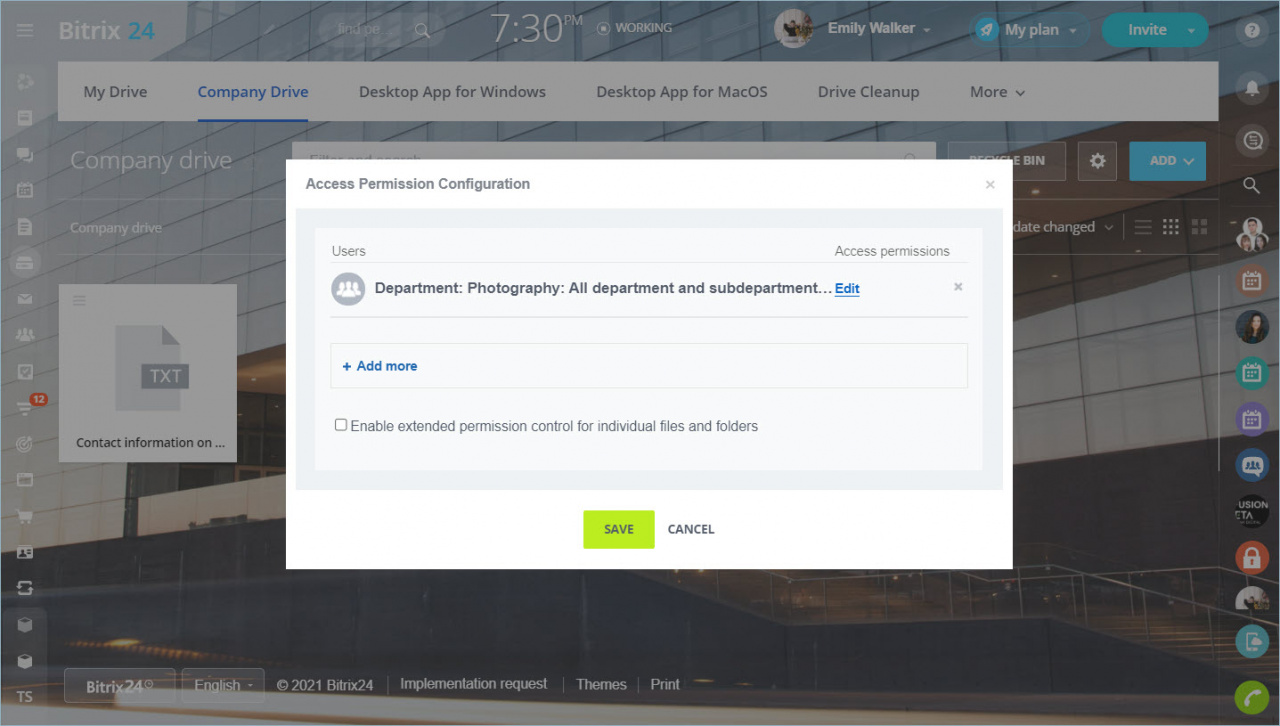1280x726 pixels.
Task: Open the mail envelope icon in left sidebar
Action: [25, 299]
